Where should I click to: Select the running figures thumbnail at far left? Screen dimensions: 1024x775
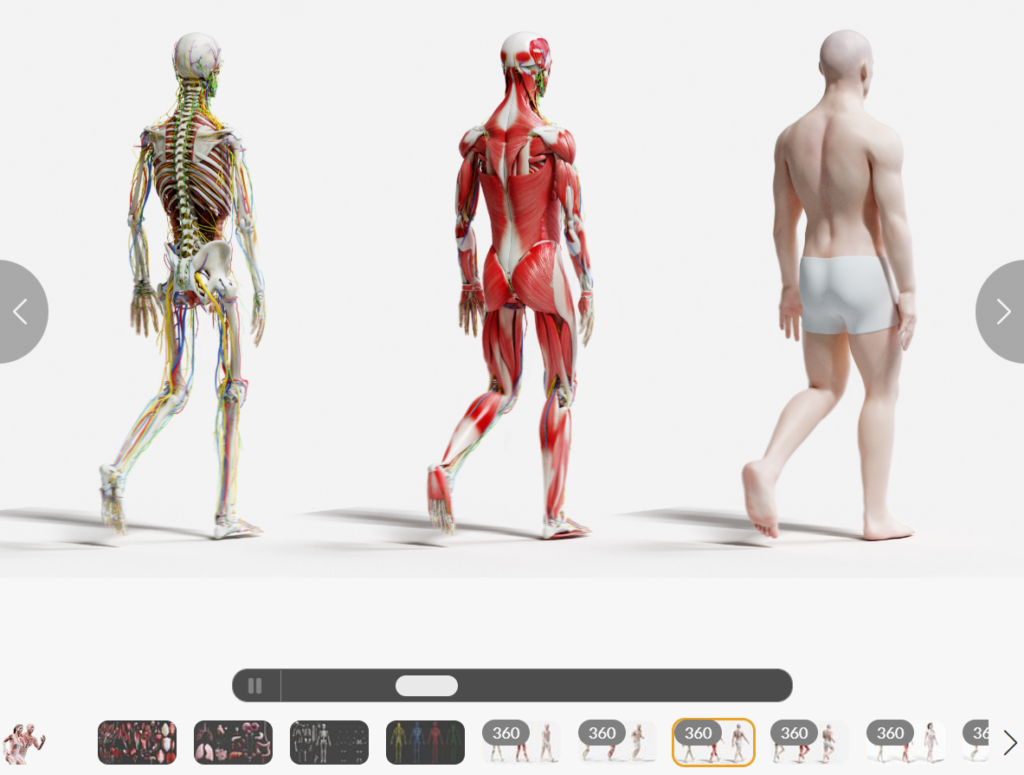[x=24, y=742]
